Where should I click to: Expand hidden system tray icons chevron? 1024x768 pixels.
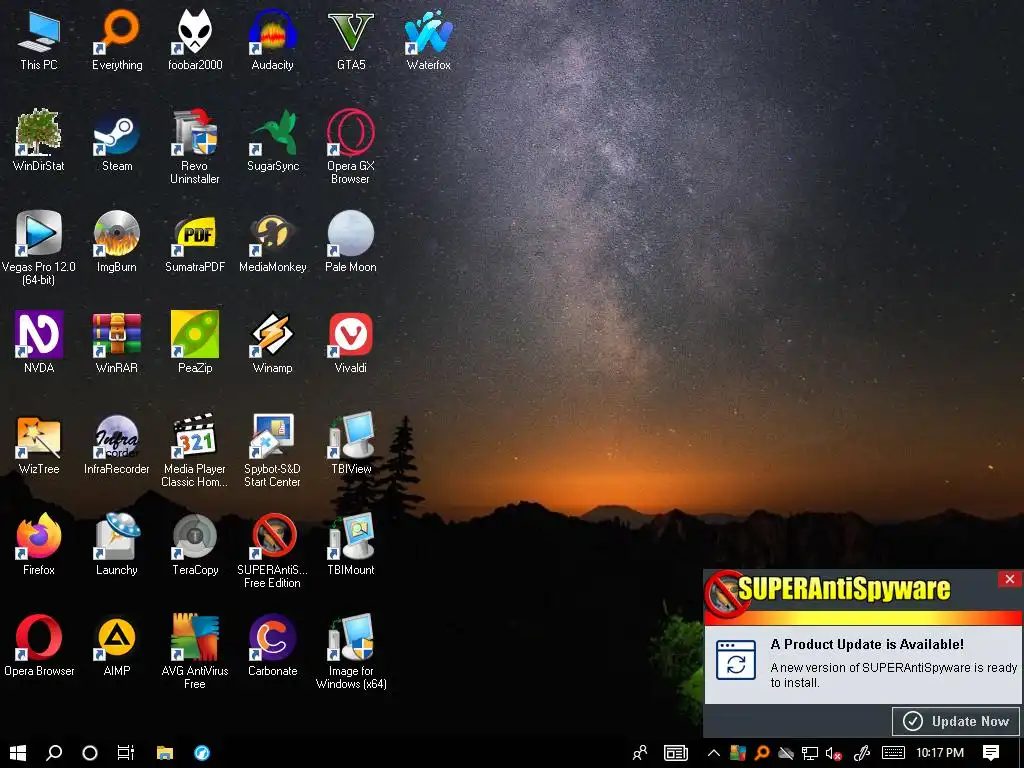pos(714,752)
